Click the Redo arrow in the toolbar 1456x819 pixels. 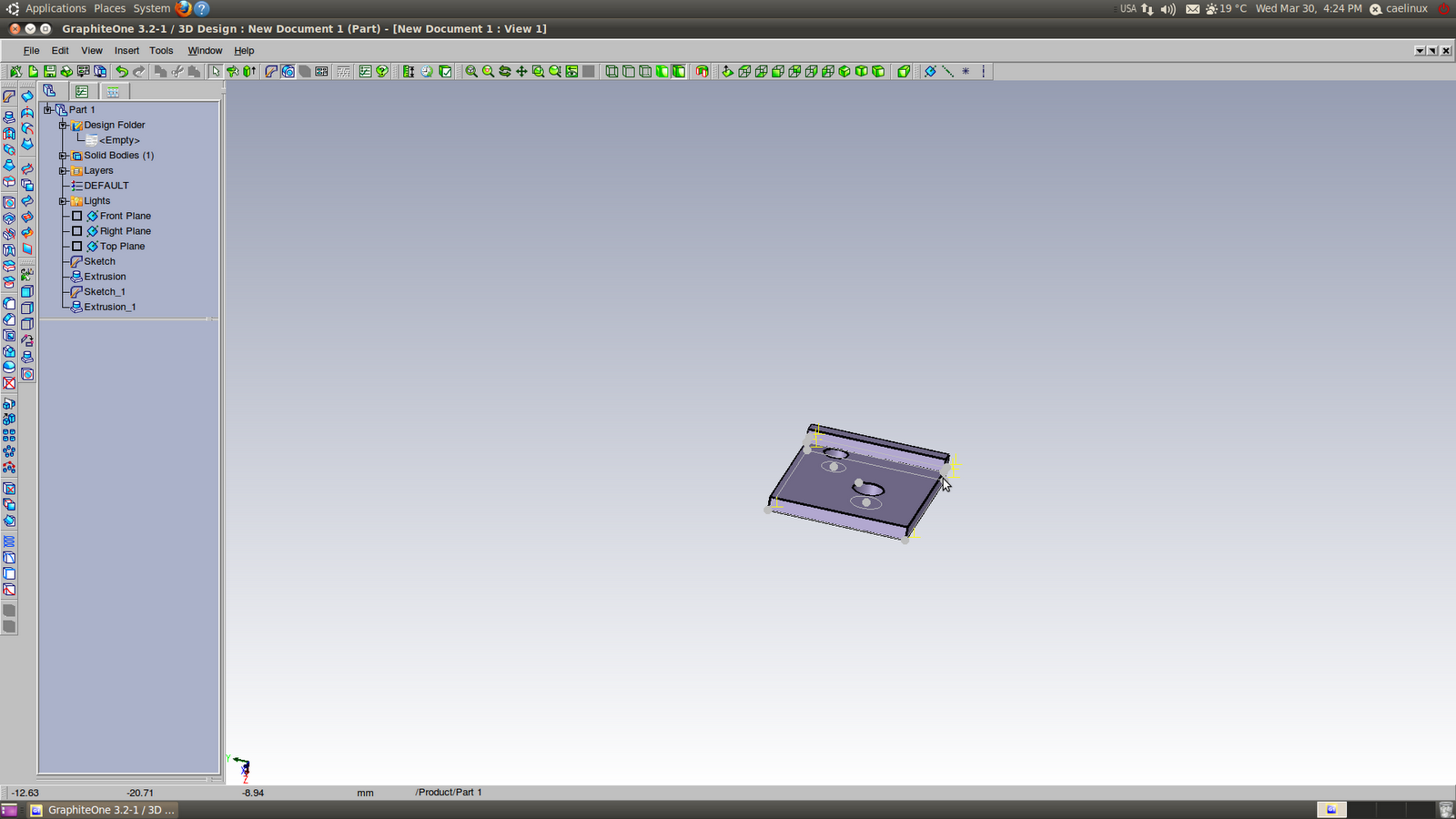tap(138, 71)
